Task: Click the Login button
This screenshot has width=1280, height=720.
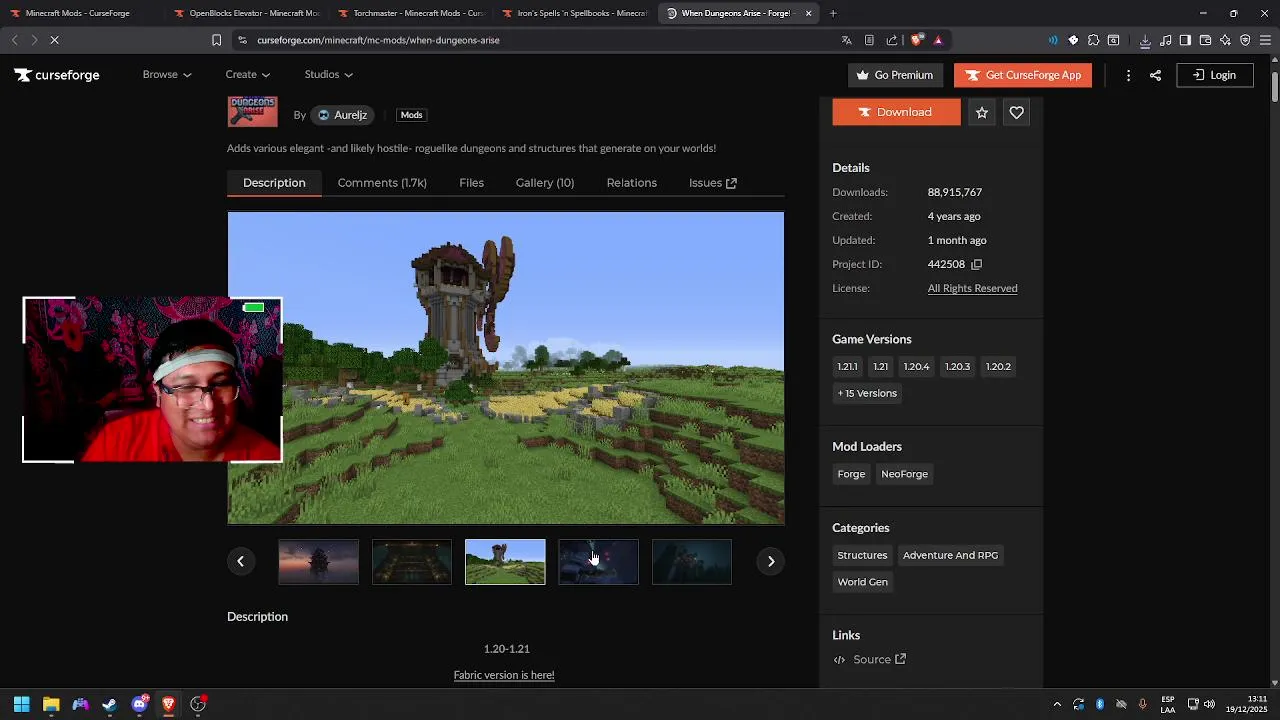Action: pos(1214,75)
